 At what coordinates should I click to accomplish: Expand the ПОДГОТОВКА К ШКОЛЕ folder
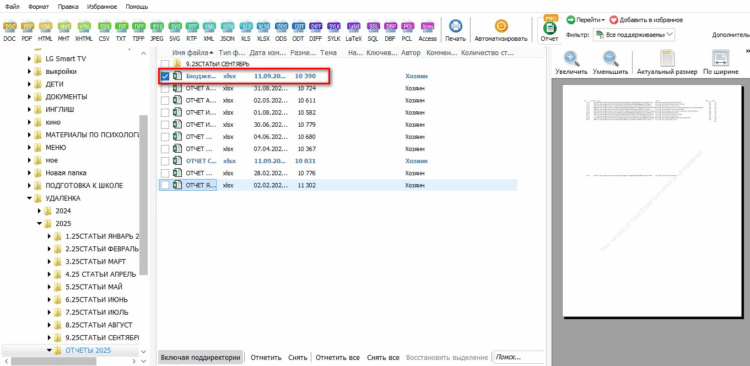[29, 185]
